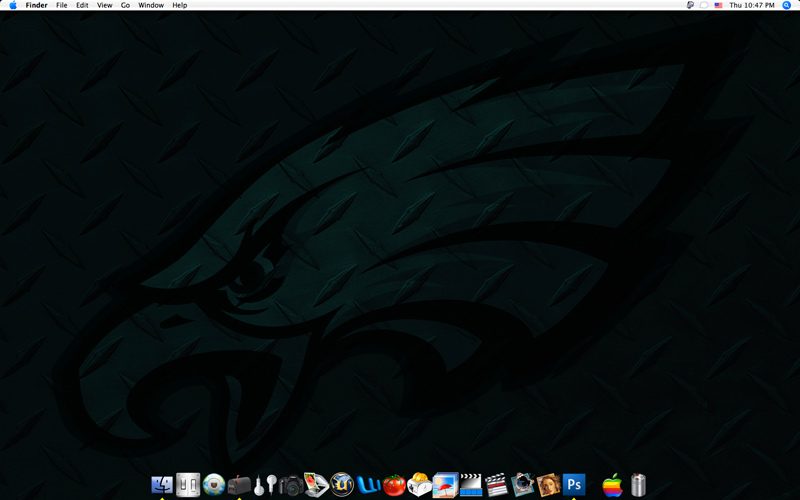
Task: Open the photo scanner Dock icon
Action: pos(316,485)
